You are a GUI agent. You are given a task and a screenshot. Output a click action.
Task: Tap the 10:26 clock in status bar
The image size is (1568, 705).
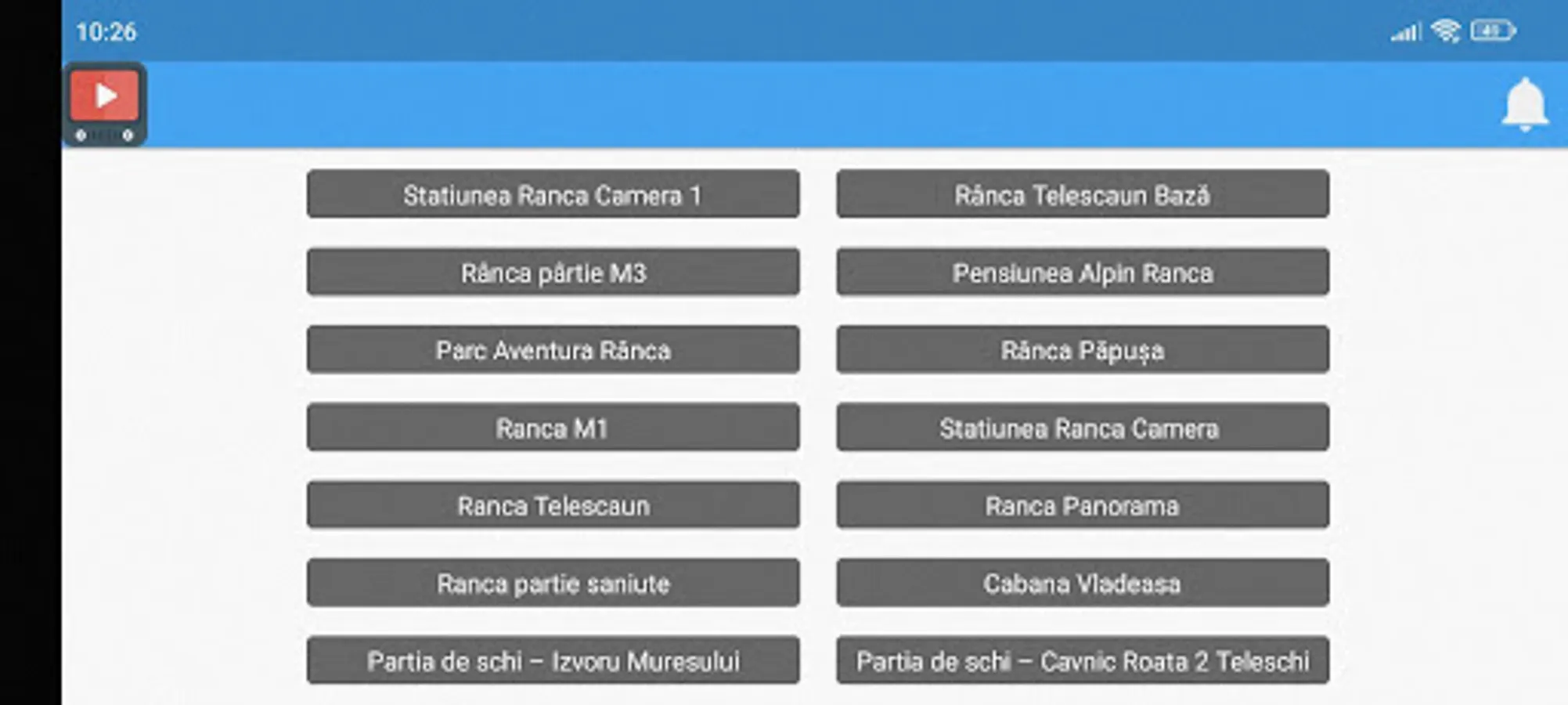106,32
